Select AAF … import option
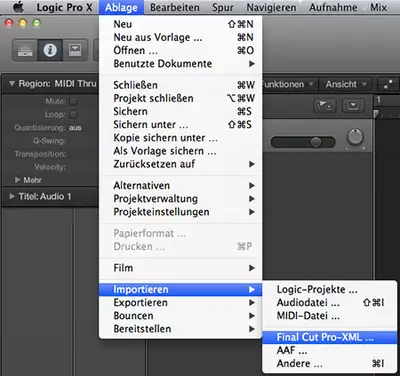Screen dimensions: 400x376 [330, 350]
